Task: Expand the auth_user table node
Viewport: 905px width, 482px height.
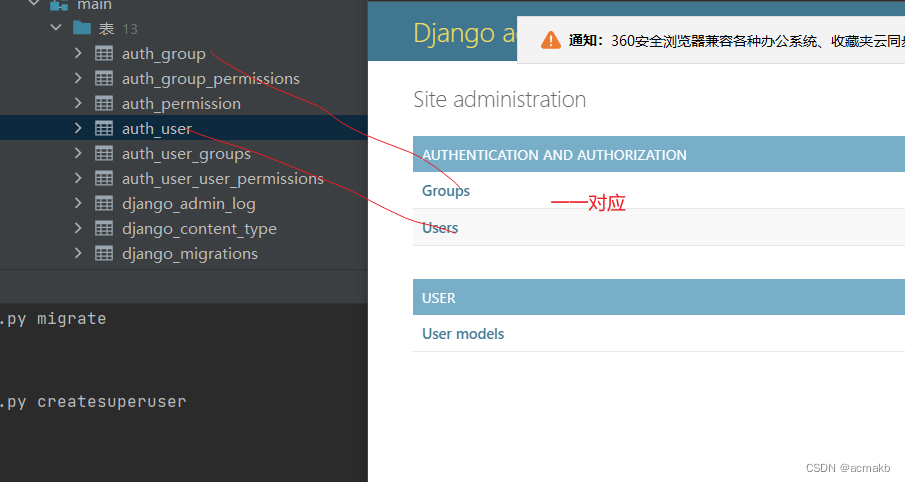Action: pyautogui.click(x=78, y=128)
